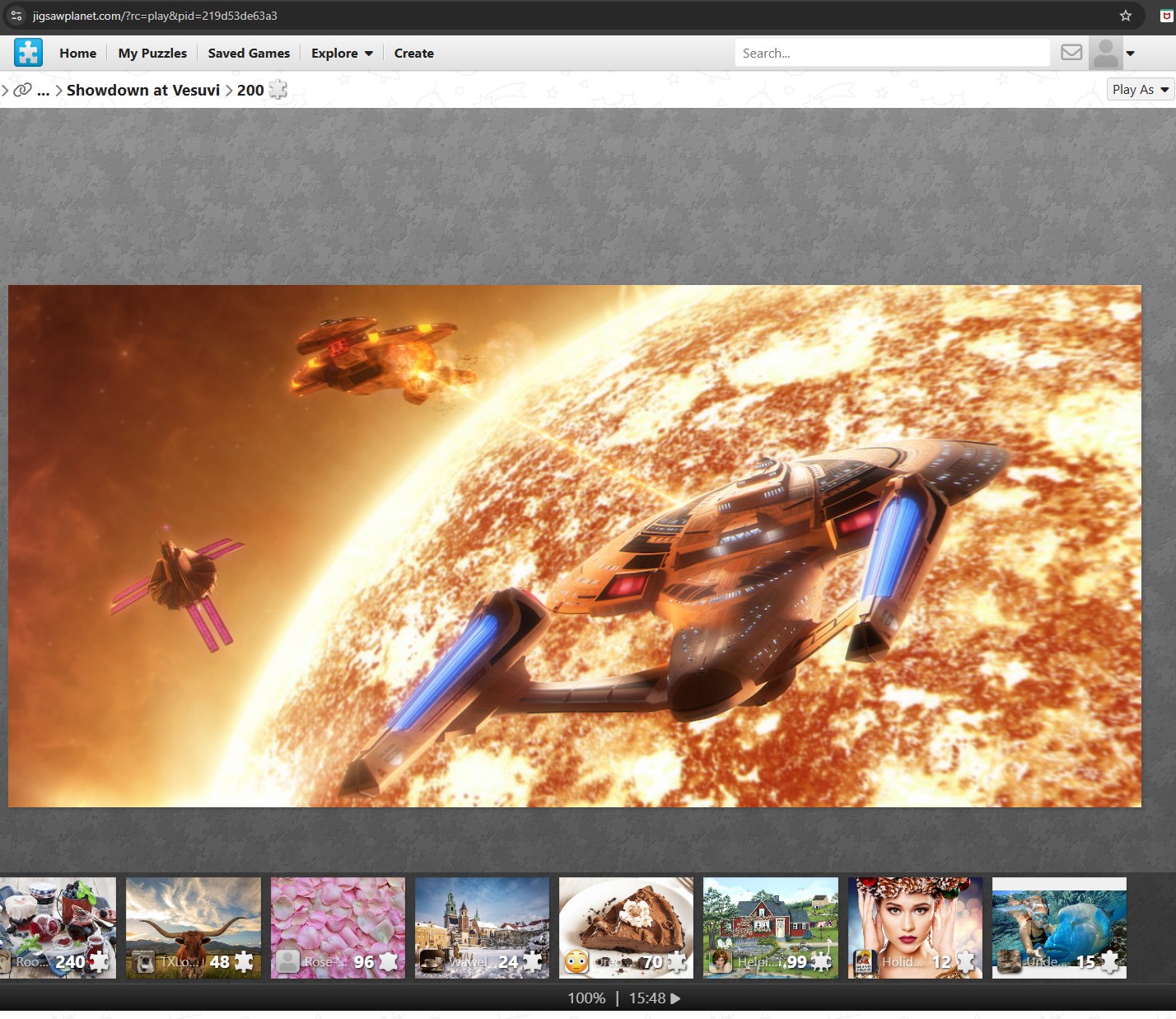Open the 12-piece Holiday woman portrait puzzle

915,928
